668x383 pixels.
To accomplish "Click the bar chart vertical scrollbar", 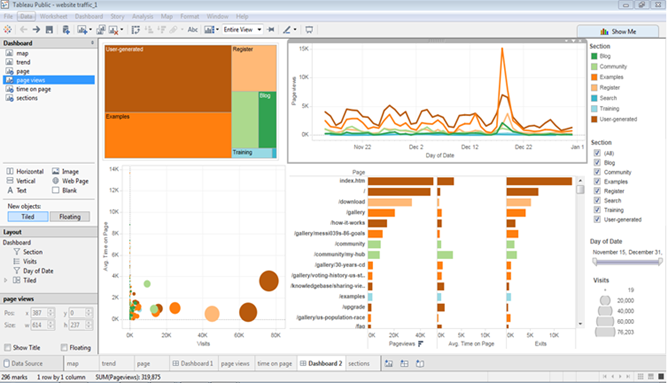I will coord(580,252).
